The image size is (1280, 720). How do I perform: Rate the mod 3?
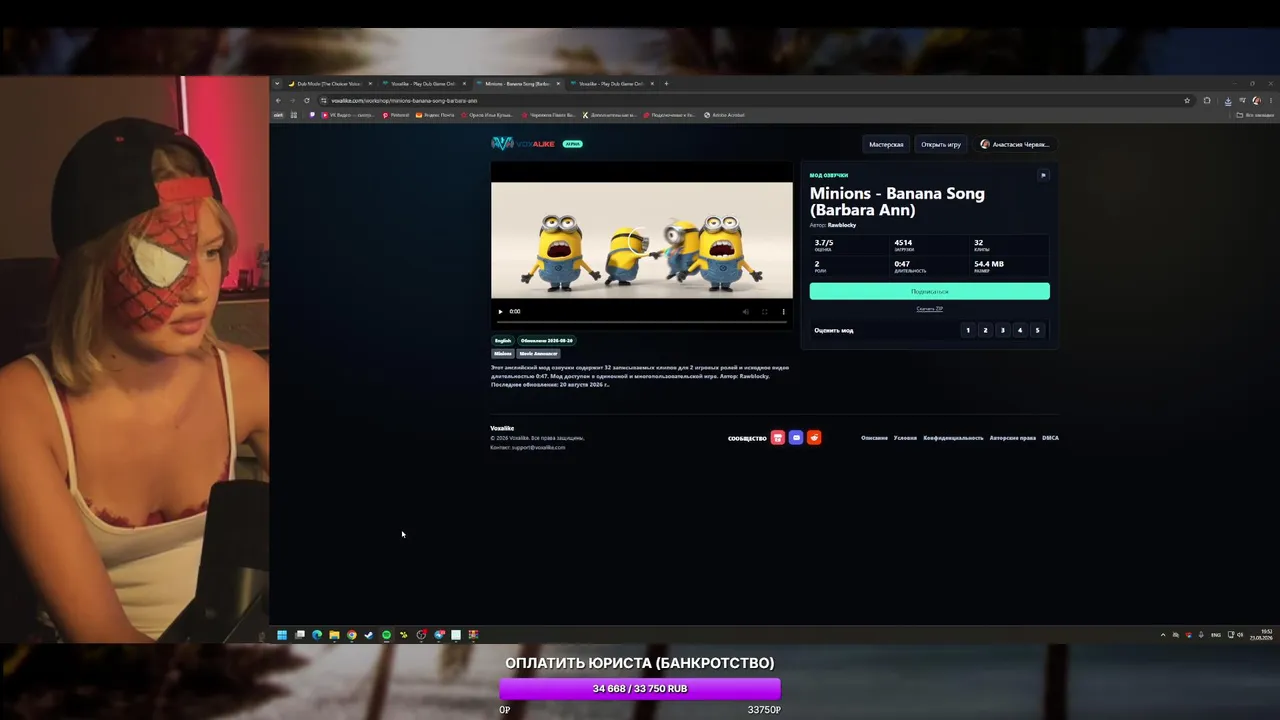1003,330
